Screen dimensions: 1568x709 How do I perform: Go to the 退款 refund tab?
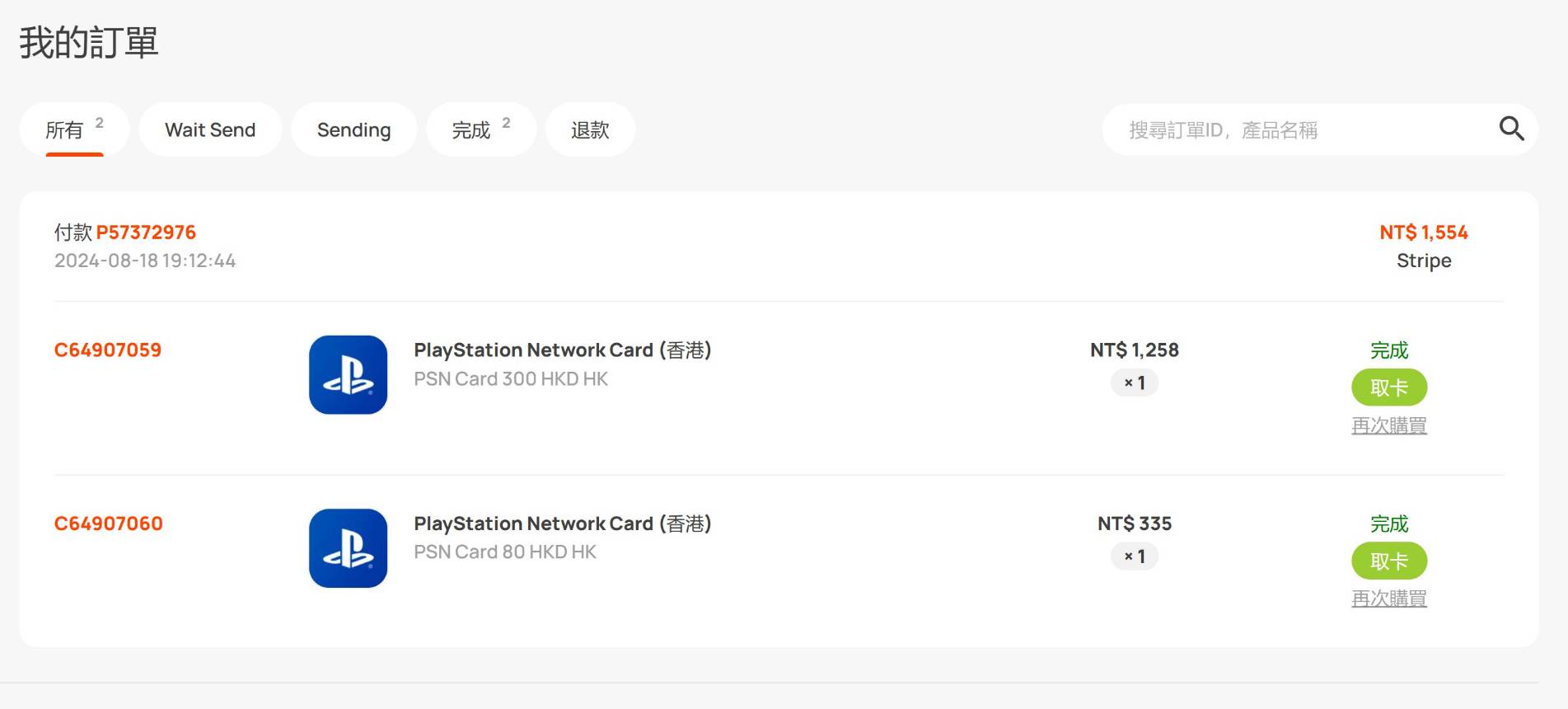pos(590,129)
